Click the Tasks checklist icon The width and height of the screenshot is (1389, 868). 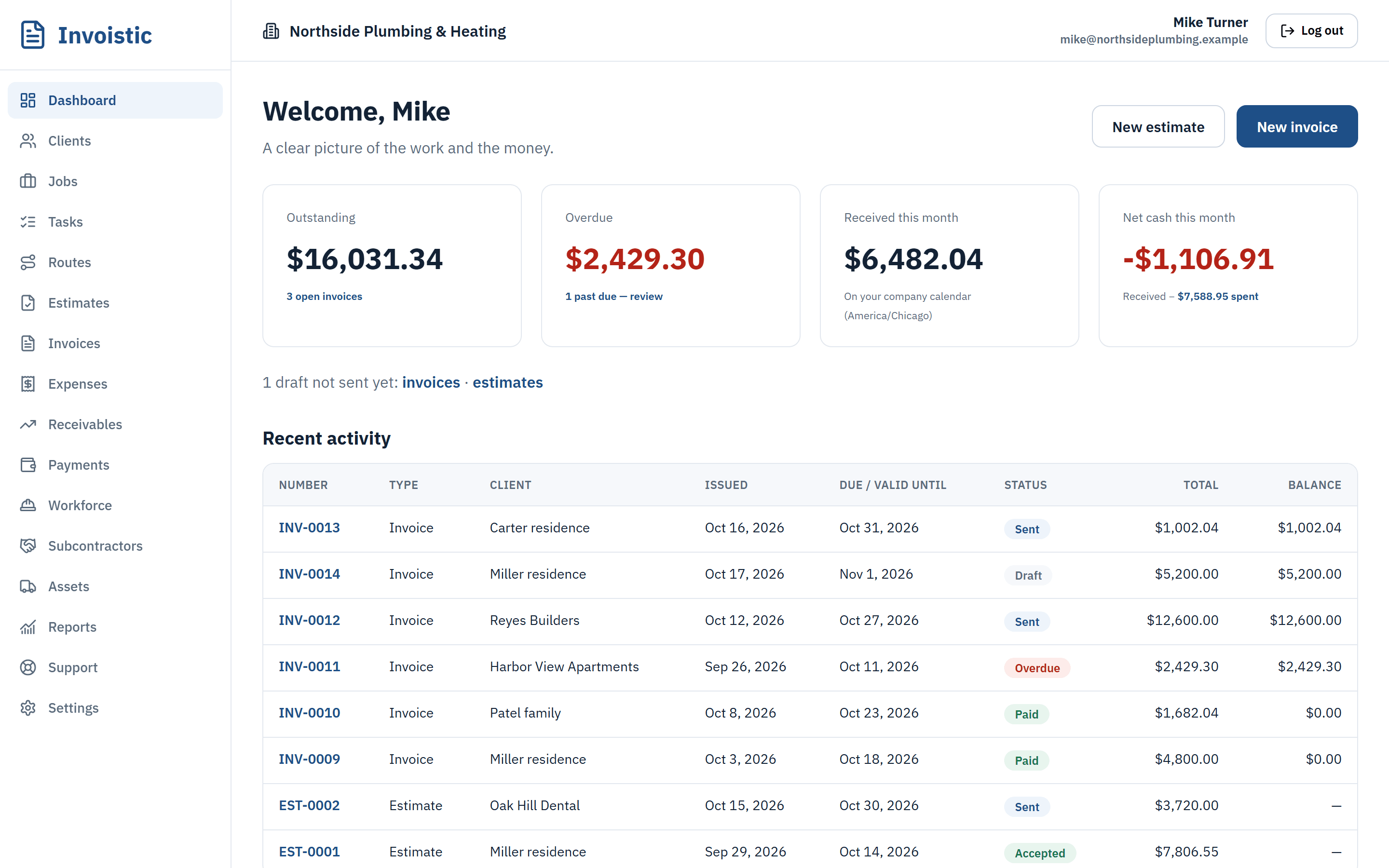pos(28,222)
